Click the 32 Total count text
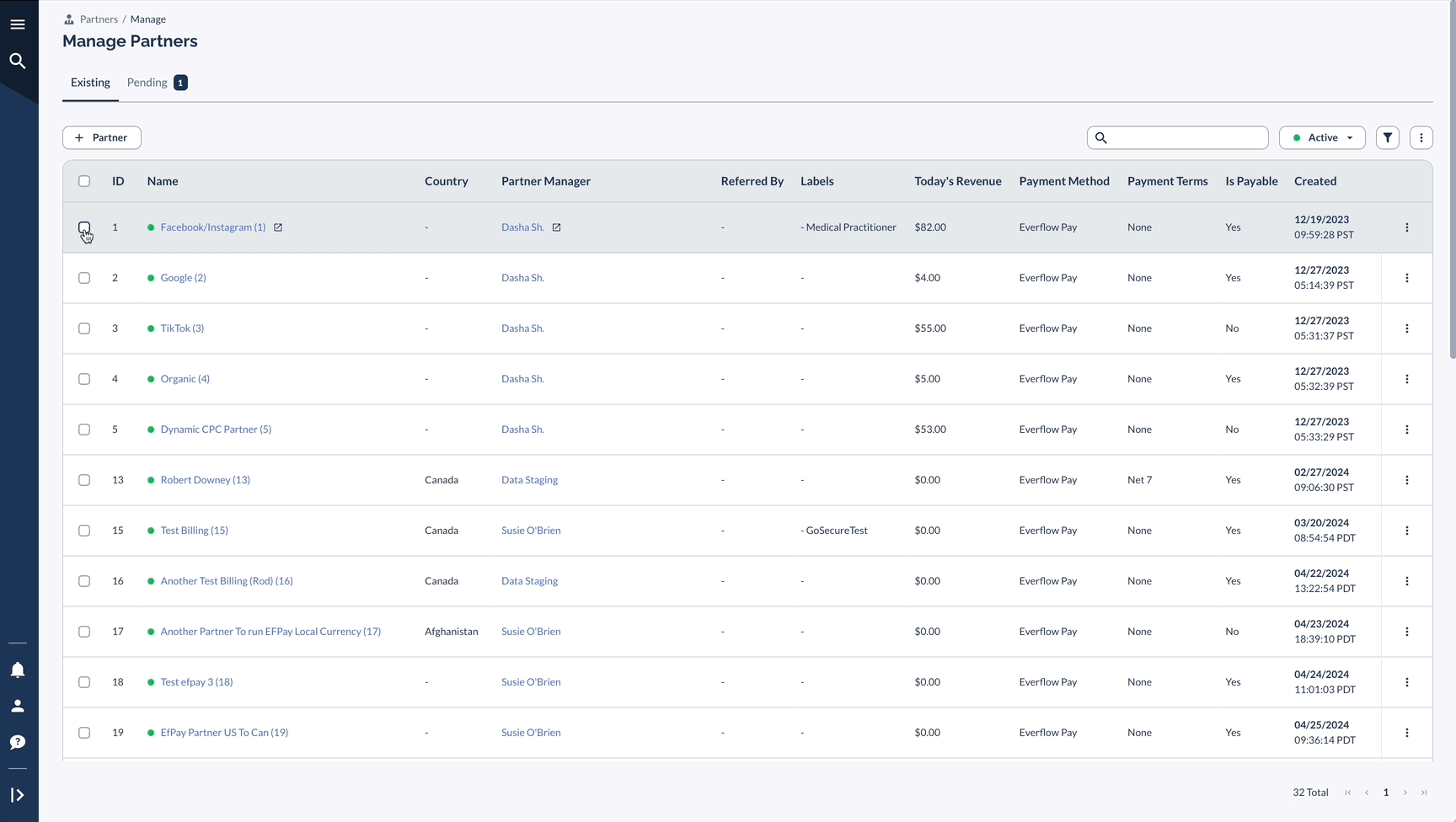 [x=1310, y=793]
